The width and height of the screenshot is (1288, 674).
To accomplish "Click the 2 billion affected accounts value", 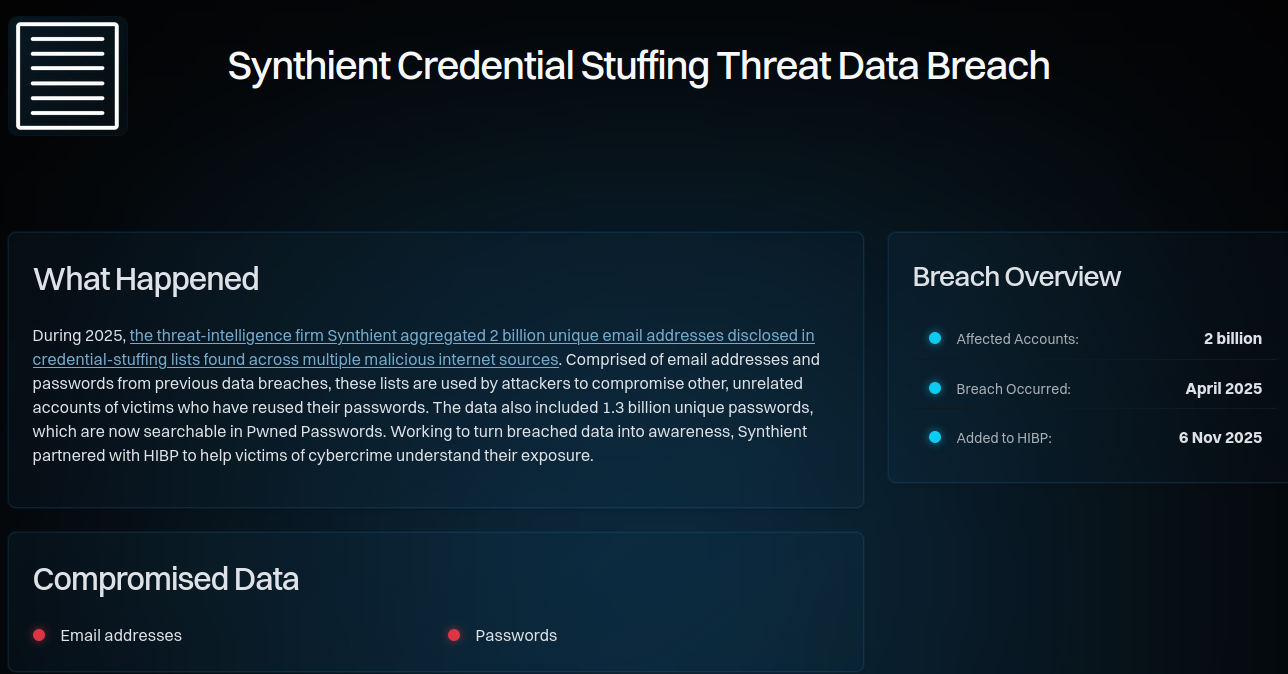I will click(x=1232, y=339).
